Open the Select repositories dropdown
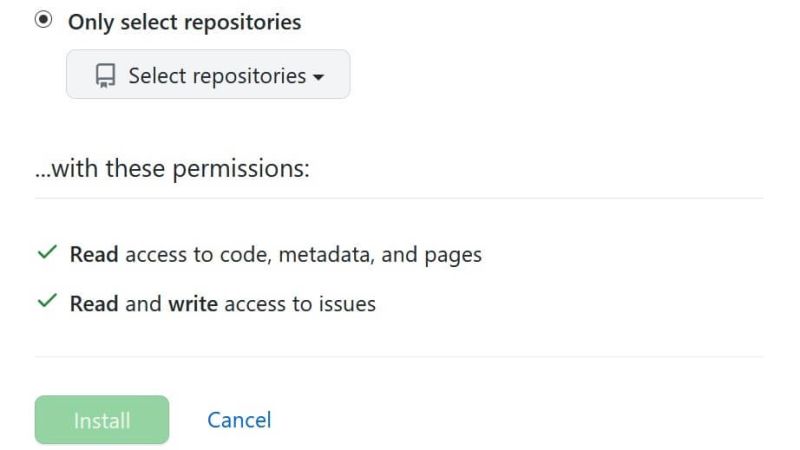800x450 pixels. point(208,75)
